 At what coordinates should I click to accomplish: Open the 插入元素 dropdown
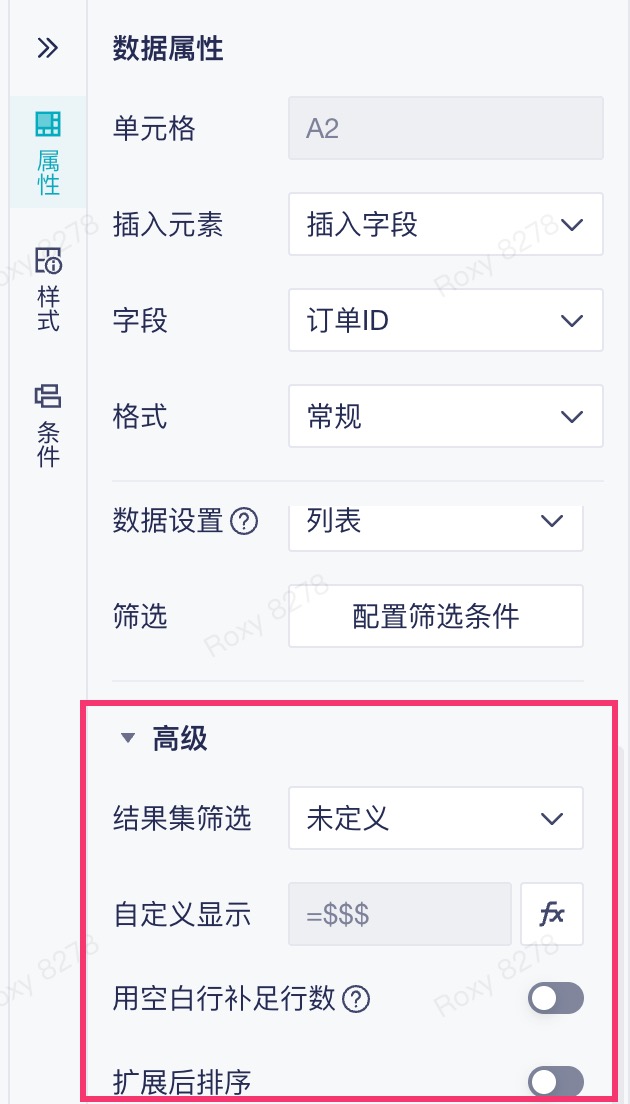445,225
